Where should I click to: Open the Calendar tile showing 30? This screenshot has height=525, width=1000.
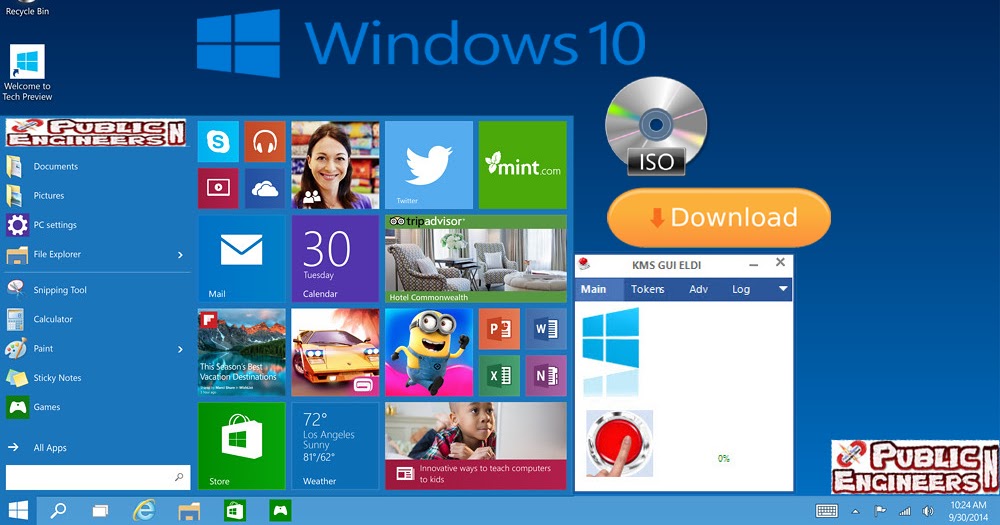(335, 258)
